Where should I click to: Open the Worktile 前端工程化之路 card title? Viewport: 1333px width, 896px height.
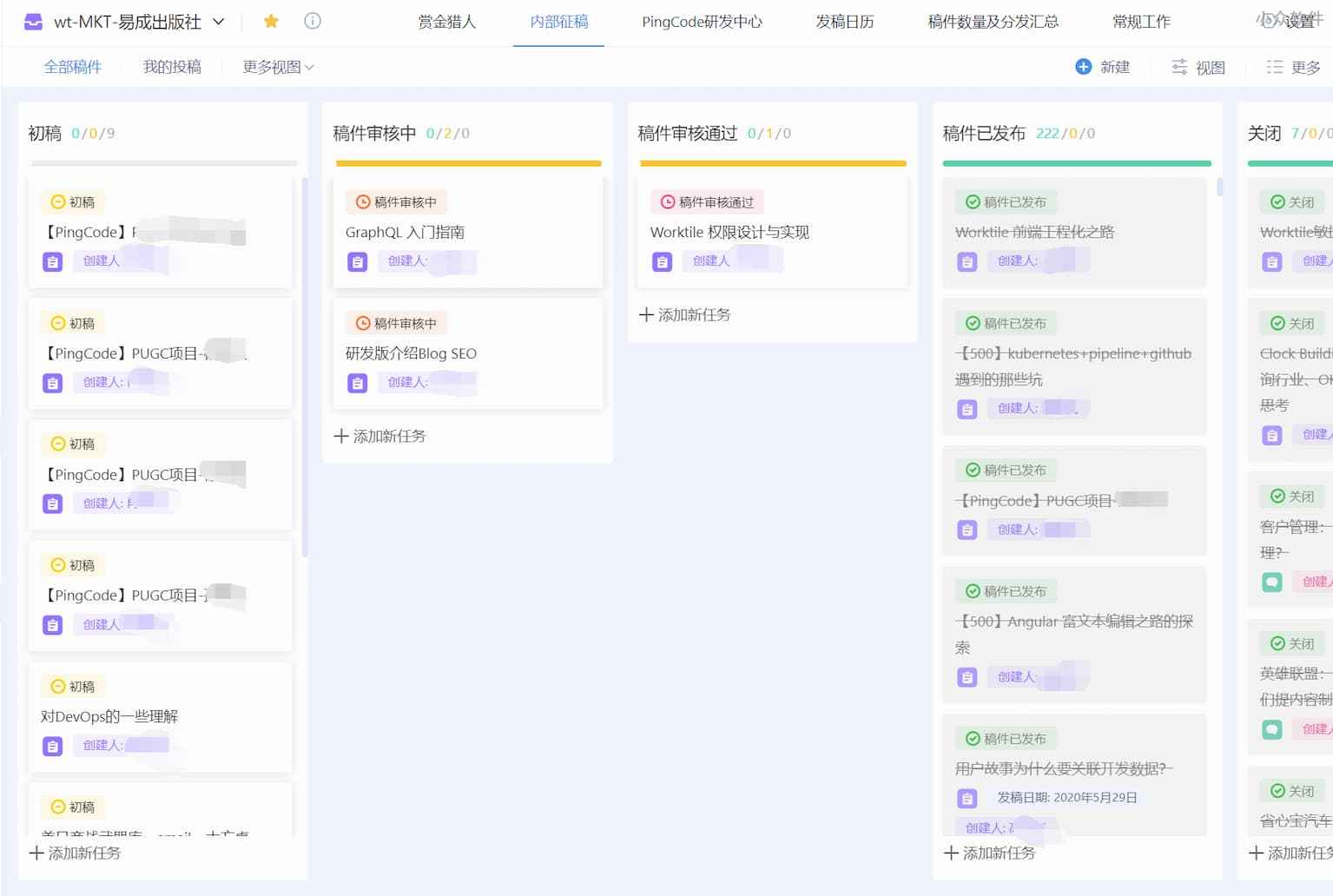click(1034, 232)
